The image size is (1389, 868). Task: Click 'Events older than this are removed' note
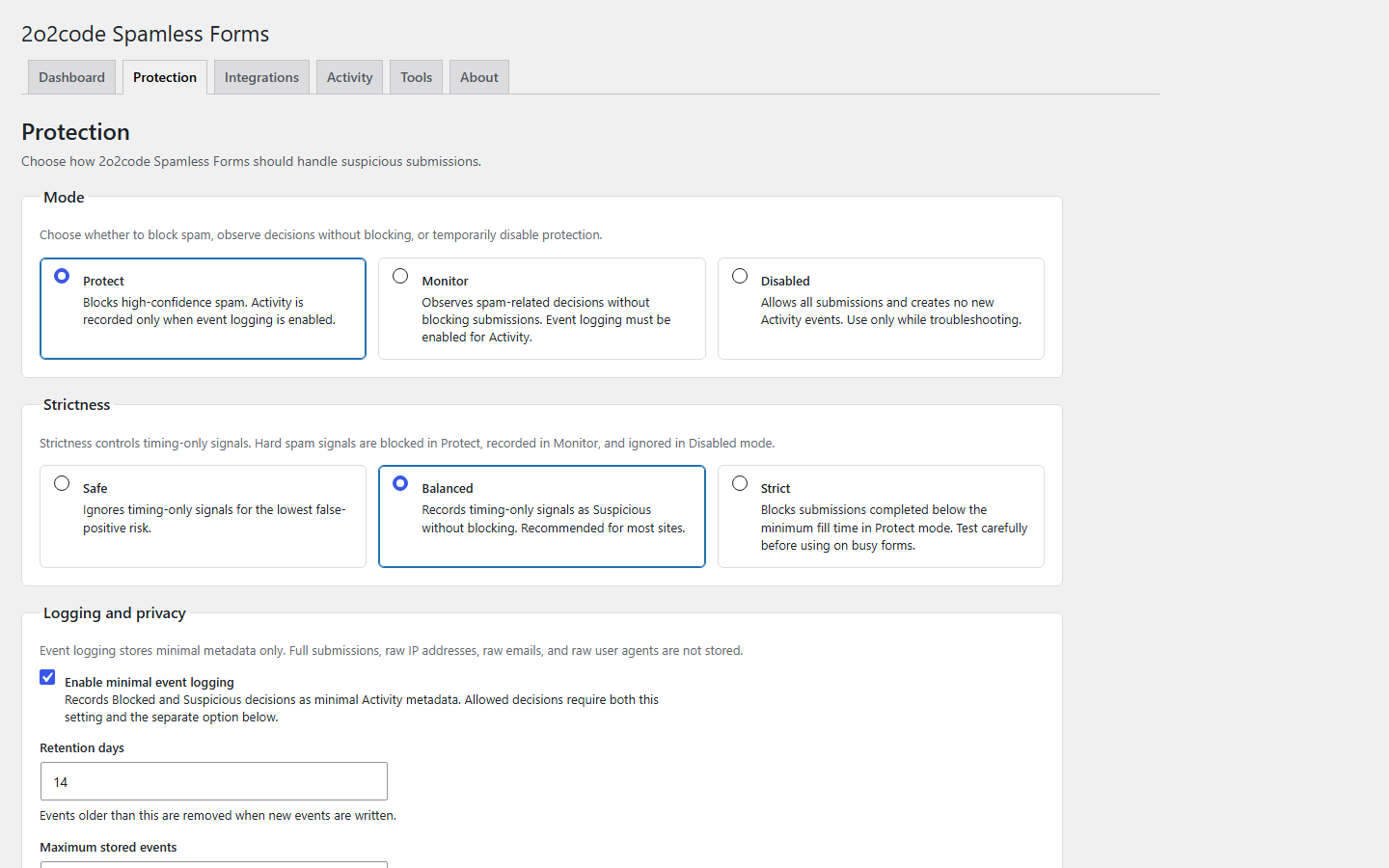click(218, 816)
